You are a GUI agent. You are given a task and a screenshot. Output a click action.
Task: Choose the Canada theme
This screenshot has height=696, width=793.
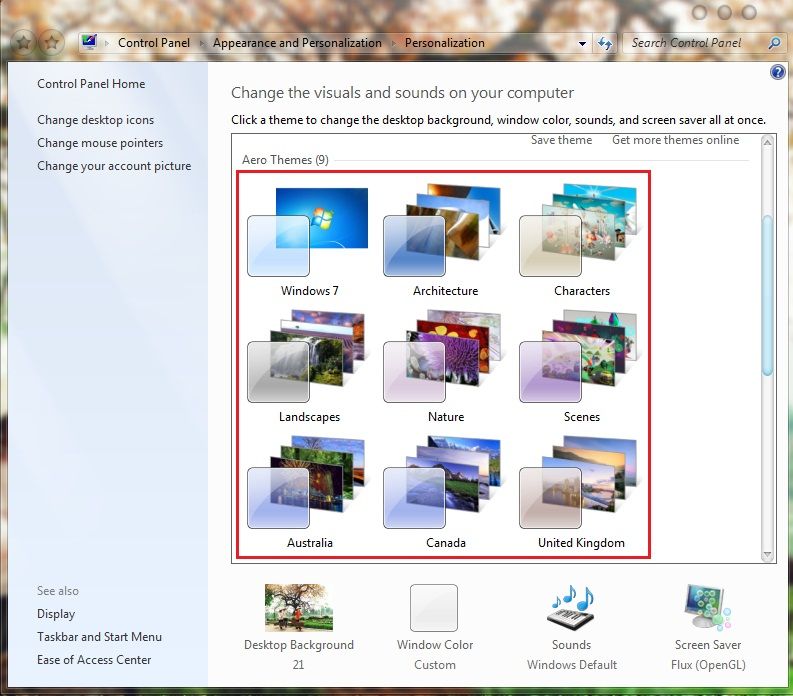click(x=445, y=493)
